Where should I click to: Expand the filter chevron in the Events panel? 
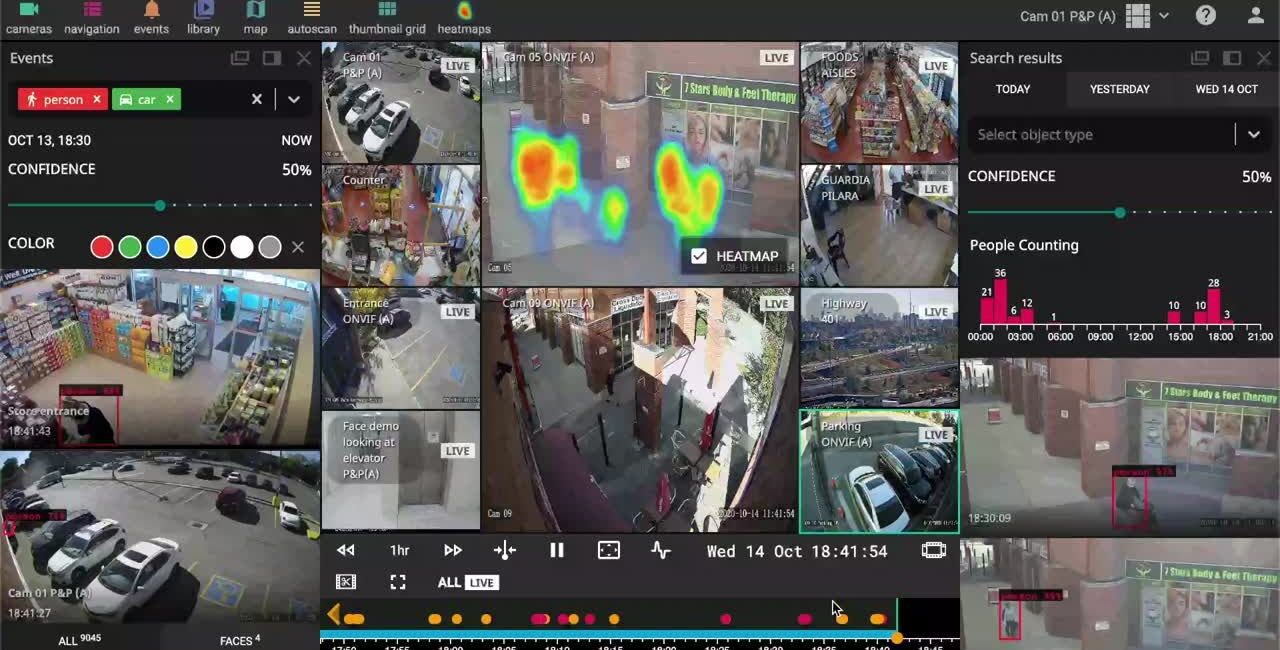coord(294,99)
